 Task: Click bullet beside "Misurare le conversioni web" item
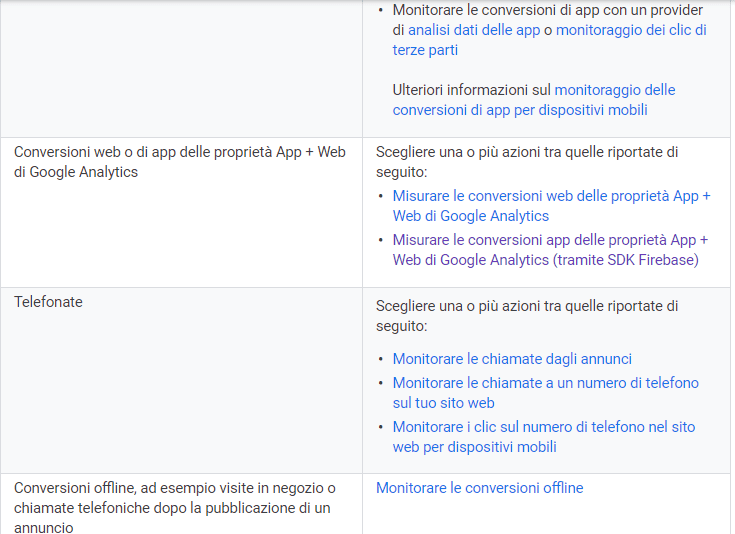pos(381,197)
